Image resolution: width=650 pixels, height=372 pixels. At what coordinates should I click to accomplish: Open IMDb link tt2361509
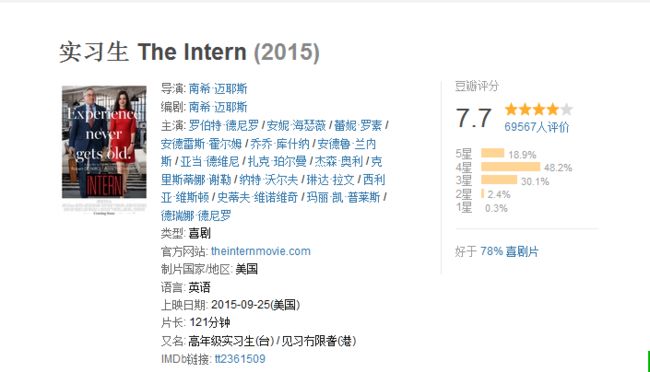240,359
